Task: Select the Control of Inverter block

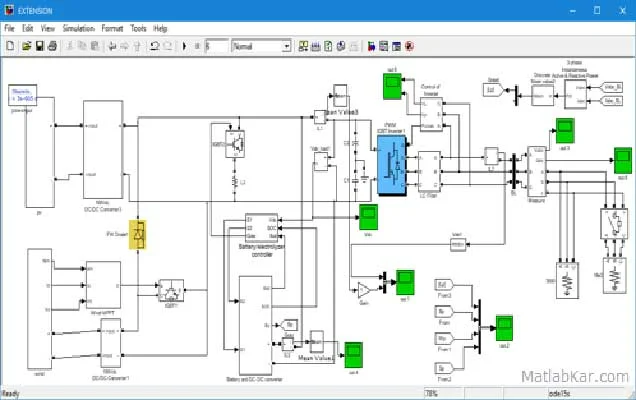Action: pos(431,114)
